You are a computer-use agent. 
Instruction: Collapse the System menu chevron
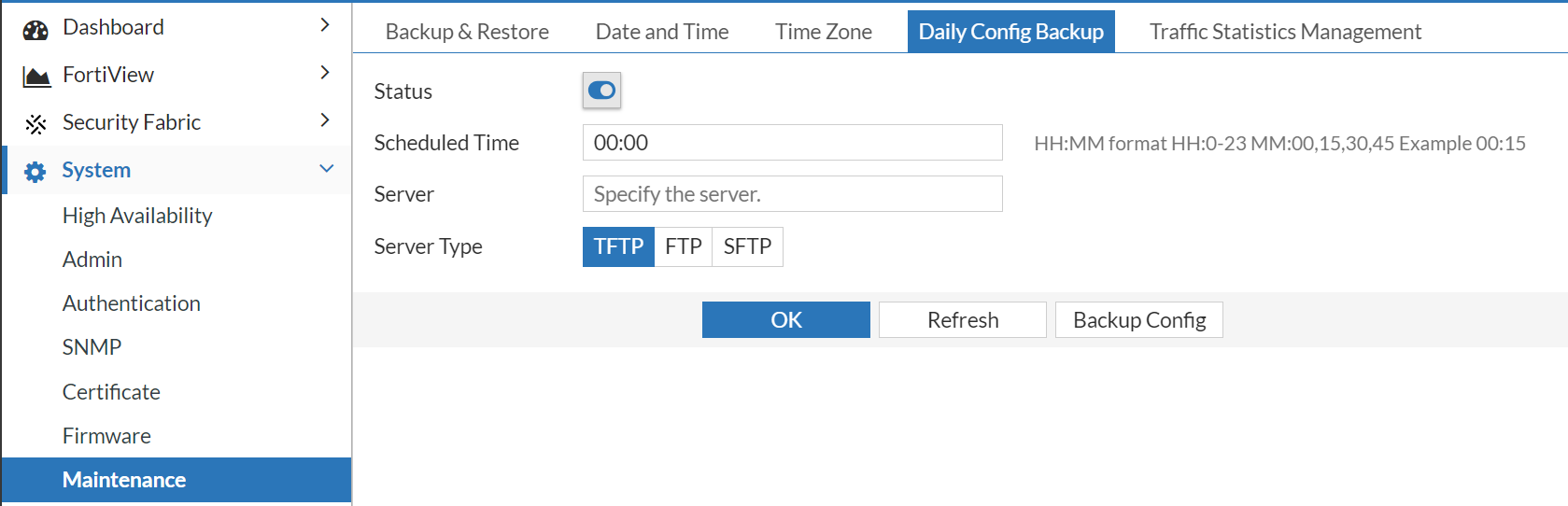[326, 169]
